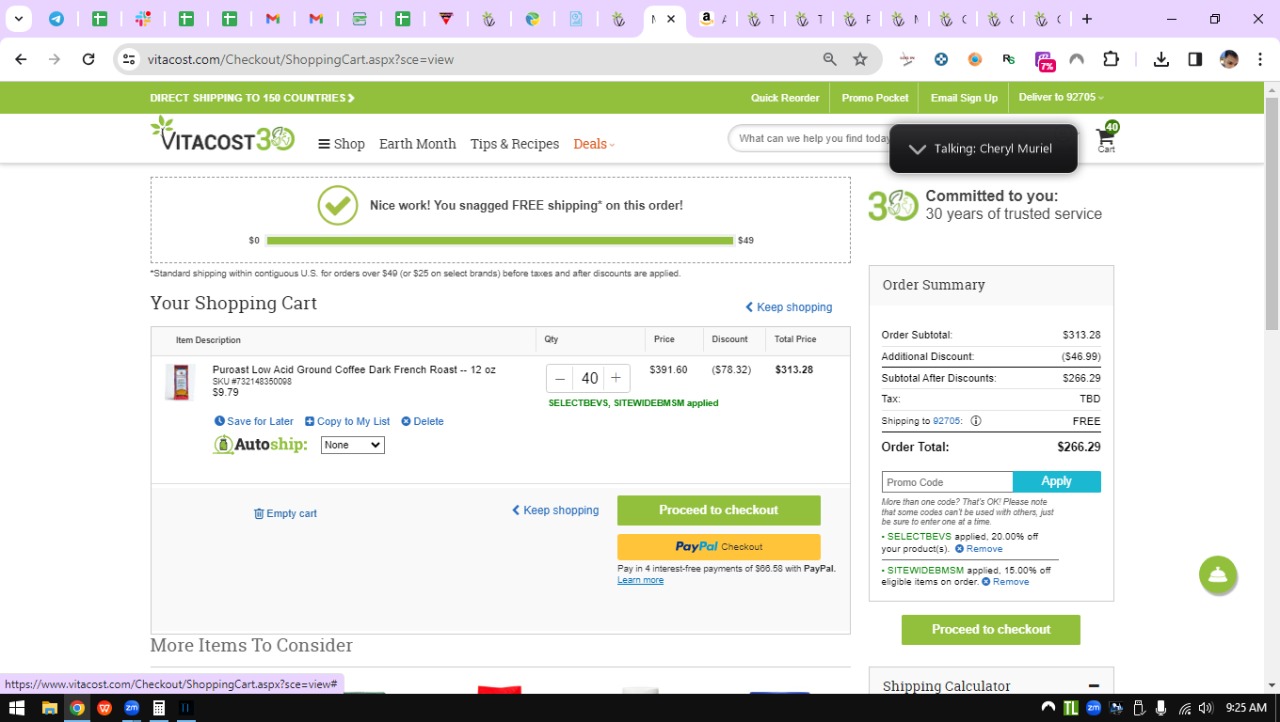Toggle Chrome side panel
This screenshot has height=722, width=1280.
[1195, 59]
